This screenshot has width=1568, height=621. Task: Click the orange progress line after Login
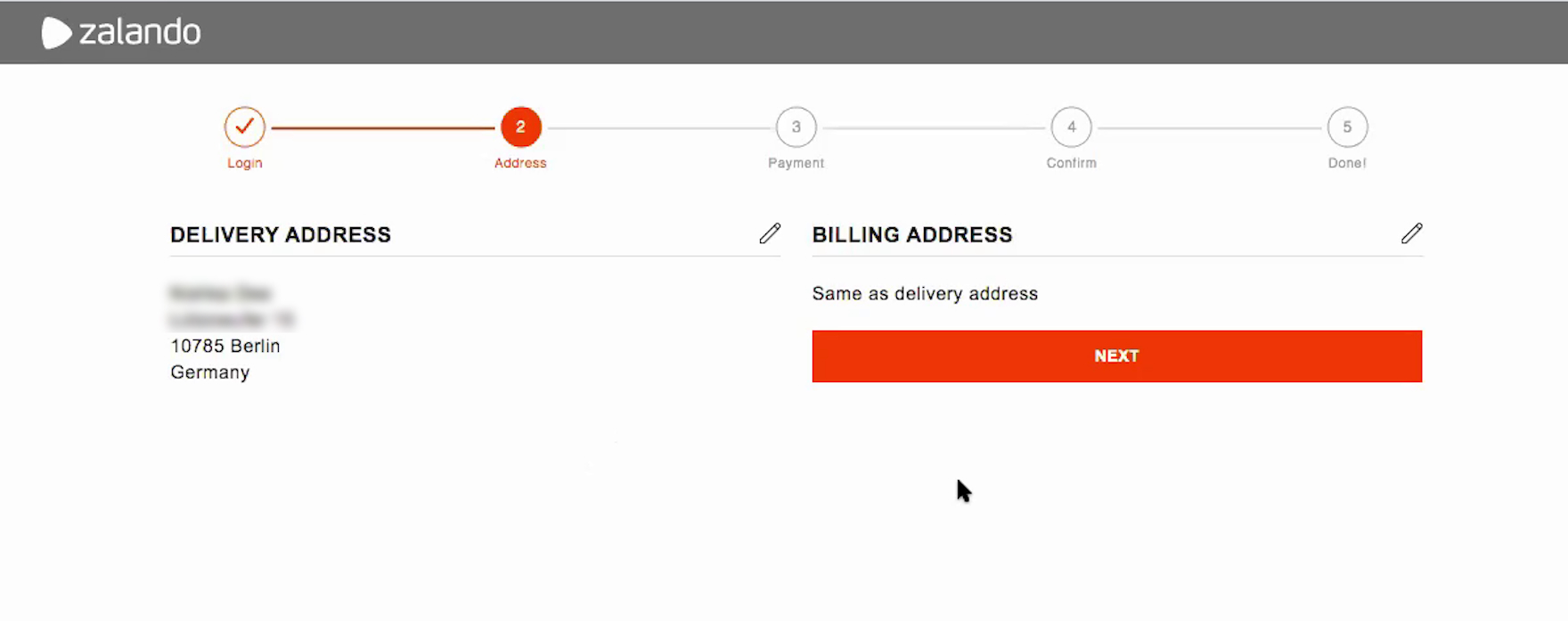pyautogui.click(x=383, y=128)
